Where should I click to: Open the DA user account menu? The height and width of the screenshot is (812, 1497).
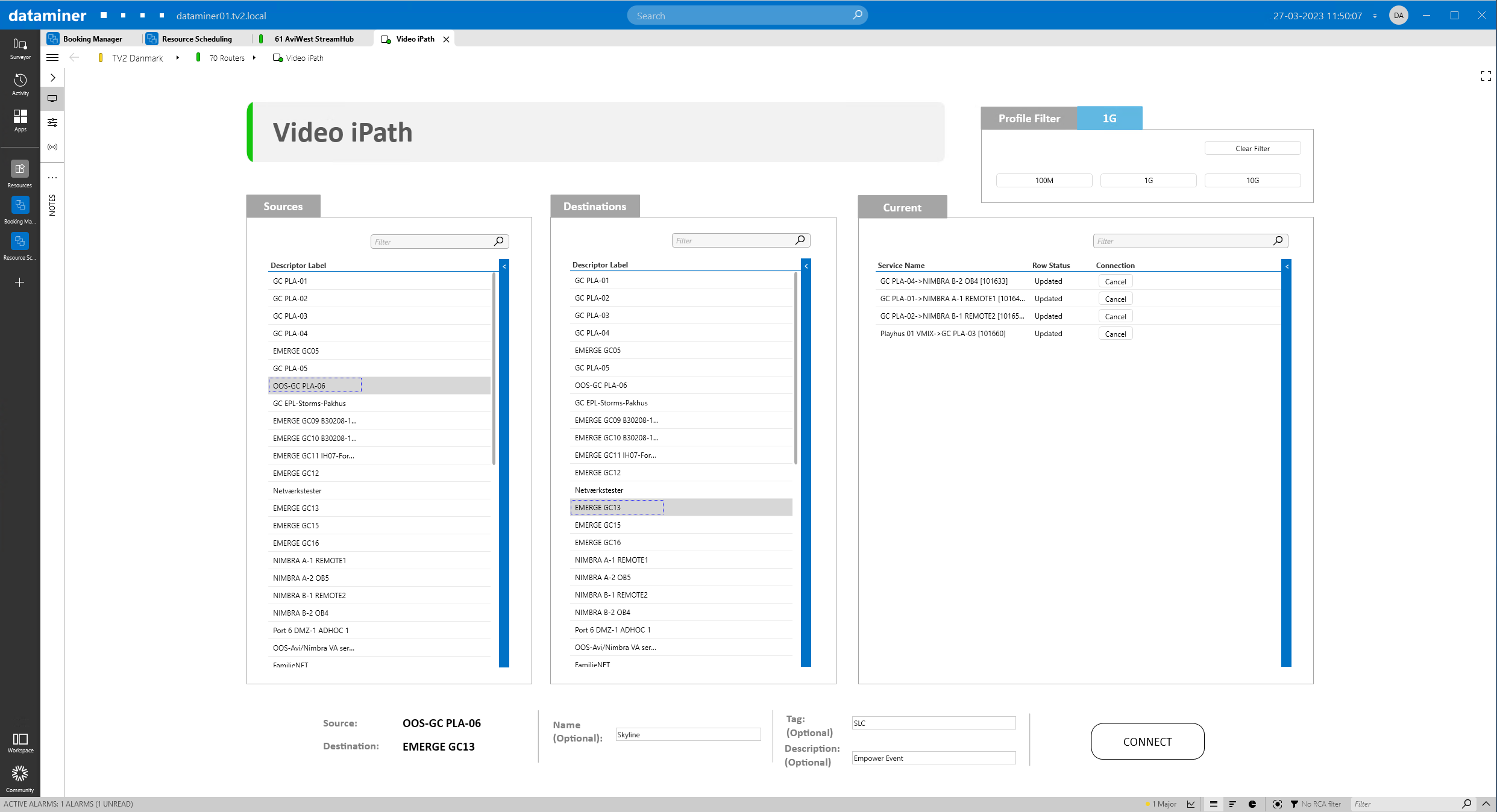[x=1399, y=15]
